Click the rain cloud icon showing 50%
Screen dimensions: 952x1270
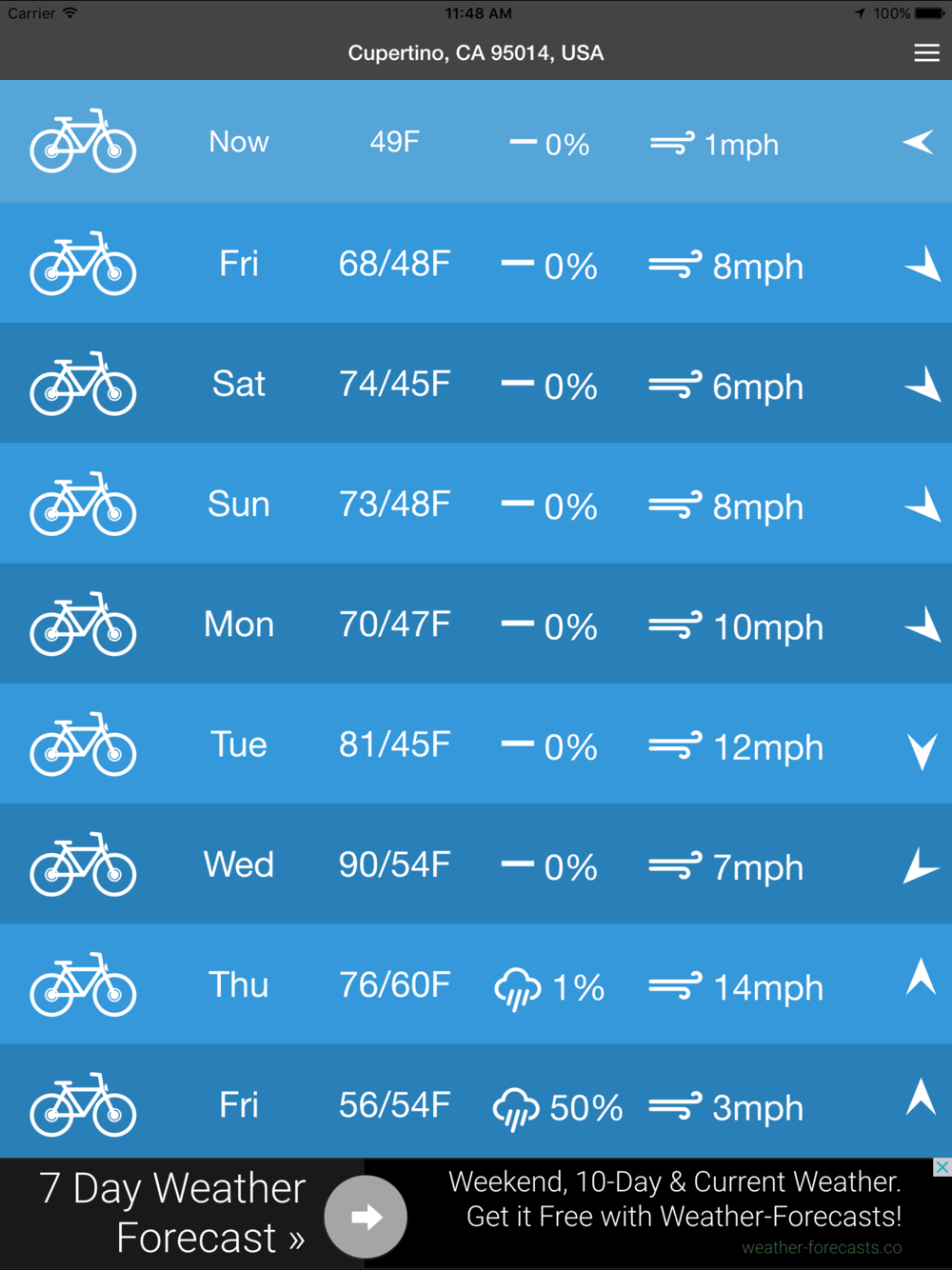tap(516, 1109)
